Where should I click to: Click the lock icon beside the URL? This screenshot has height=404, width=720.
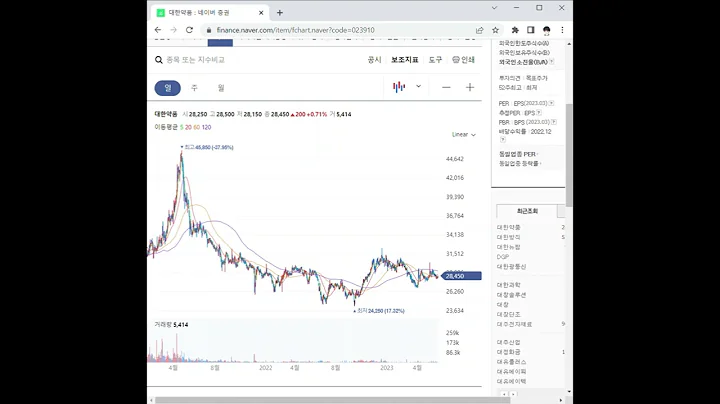coord(209,30)
